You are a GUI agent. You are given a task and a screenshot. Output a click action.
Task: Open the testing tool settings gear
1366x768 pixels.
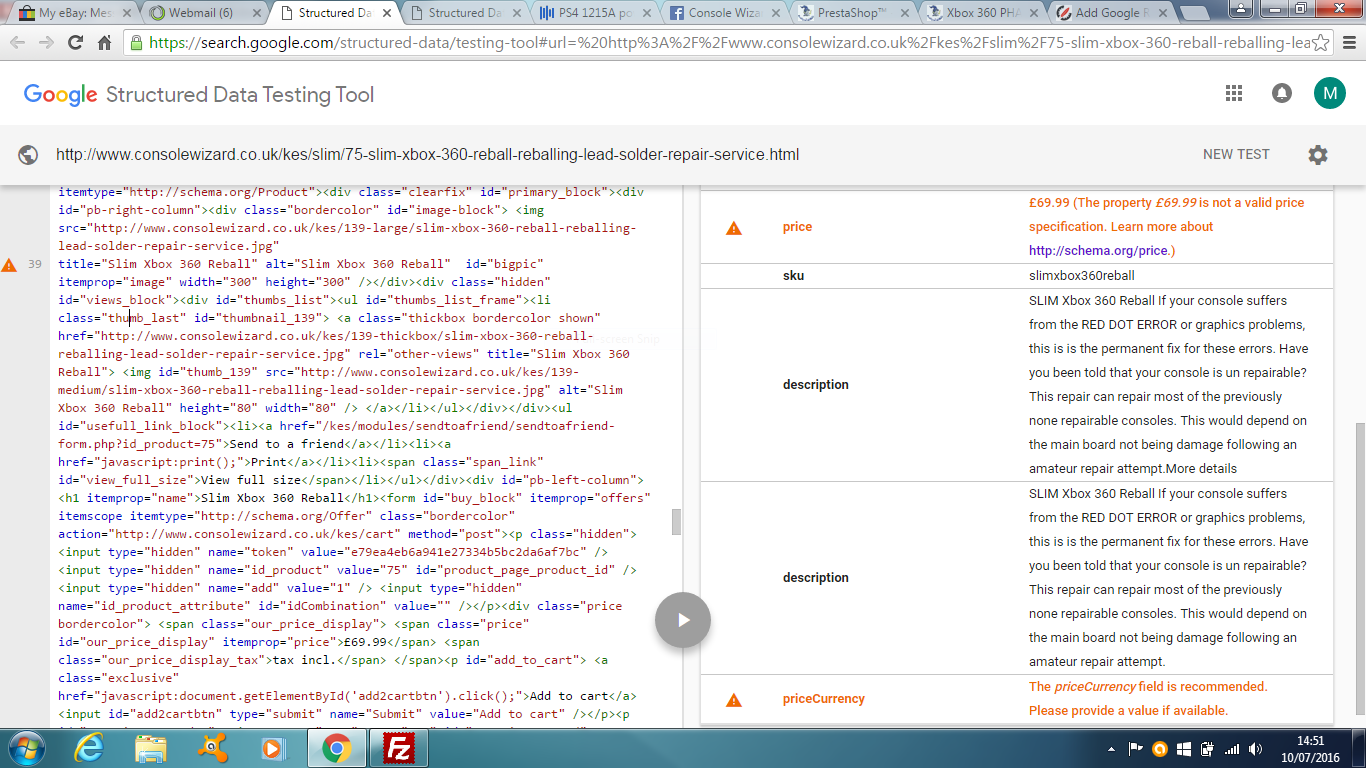tap(1318, 155)
